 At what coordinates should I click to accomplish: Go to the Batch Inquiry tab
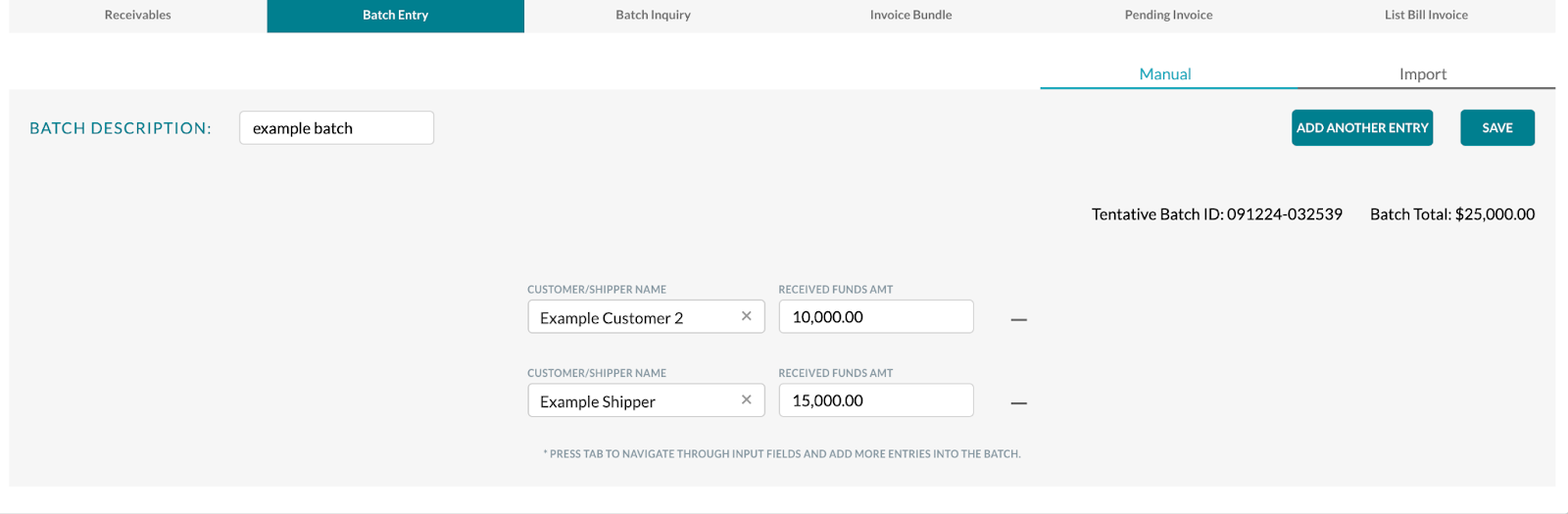click(654, 16)
